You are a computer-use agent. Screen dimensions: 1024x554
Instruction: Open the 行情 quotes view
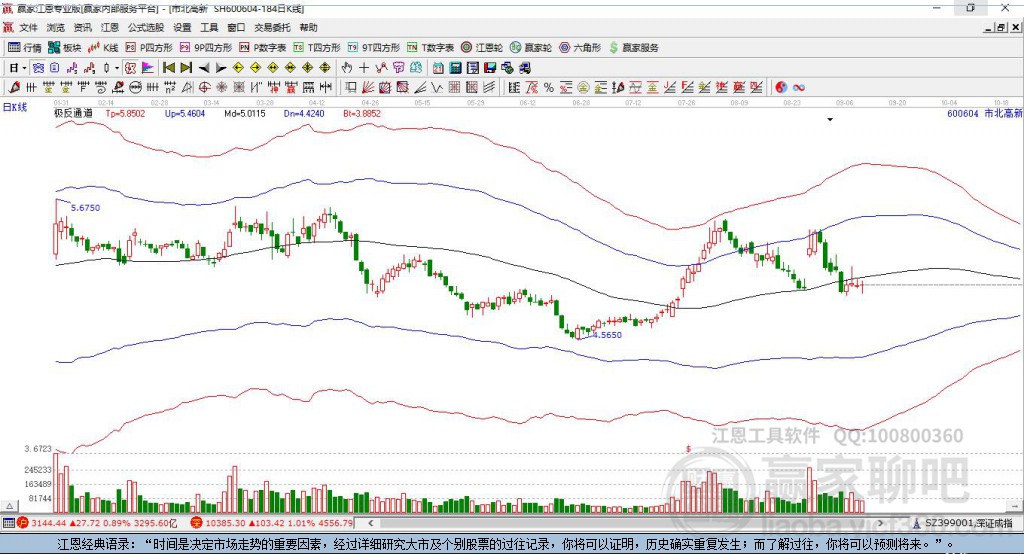tap(25, 48)
